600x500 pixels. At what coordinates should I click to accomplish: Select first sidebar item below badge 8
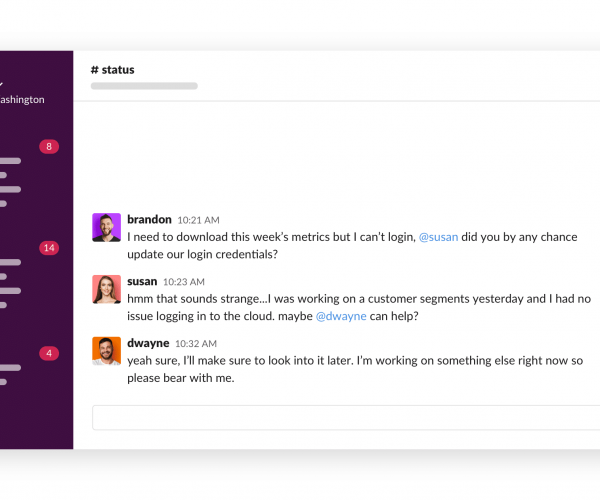tap(10, 161)
